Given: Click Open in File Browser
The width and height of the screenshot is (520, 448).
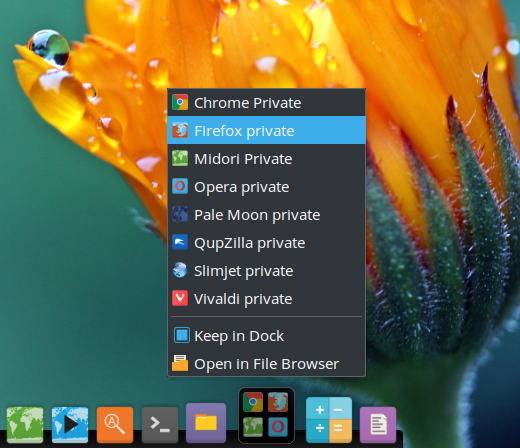Looking at the screenshot, I should (266, 364).
